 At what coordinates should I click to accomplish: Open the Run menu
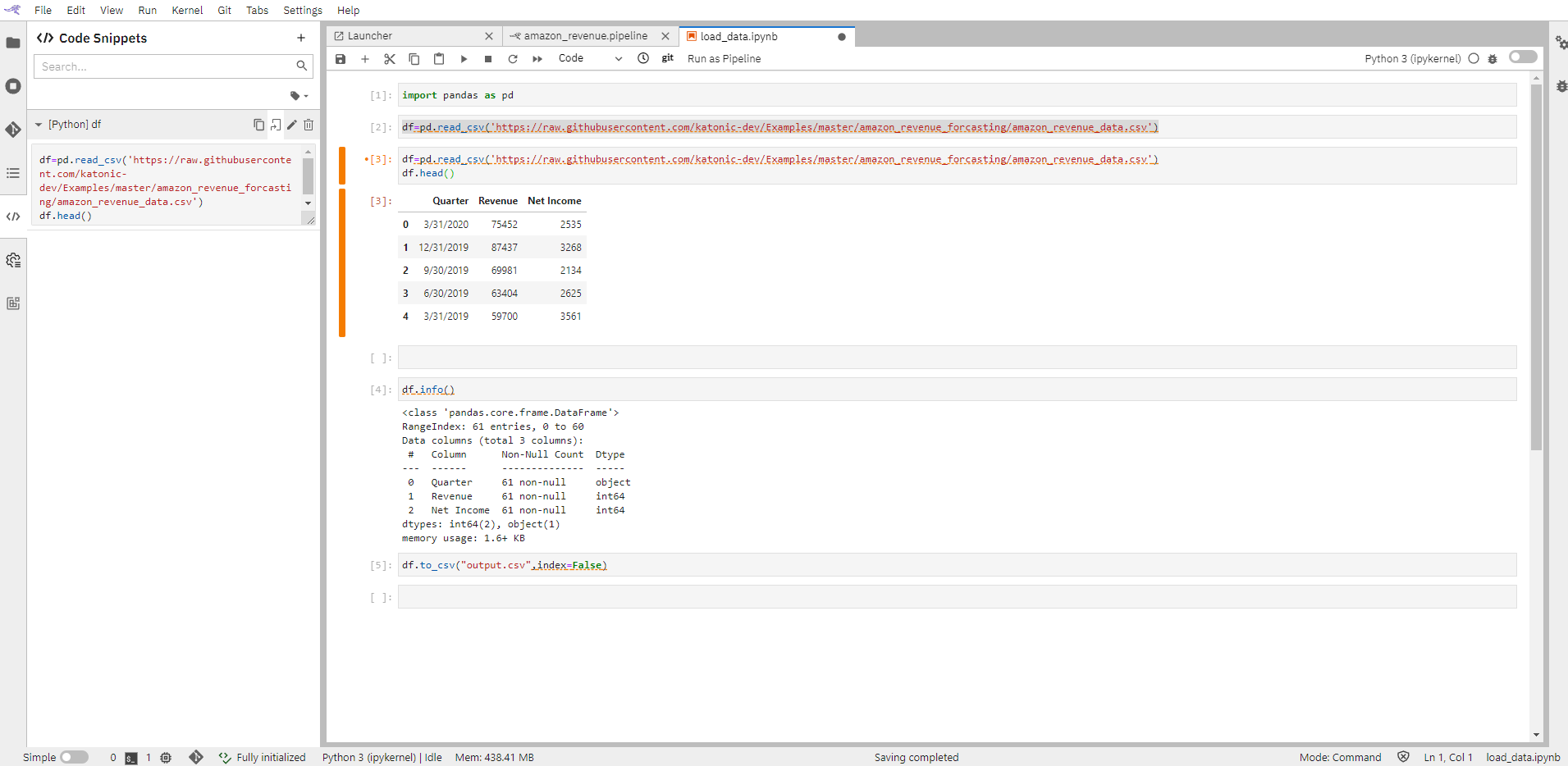tap(148, 10)
